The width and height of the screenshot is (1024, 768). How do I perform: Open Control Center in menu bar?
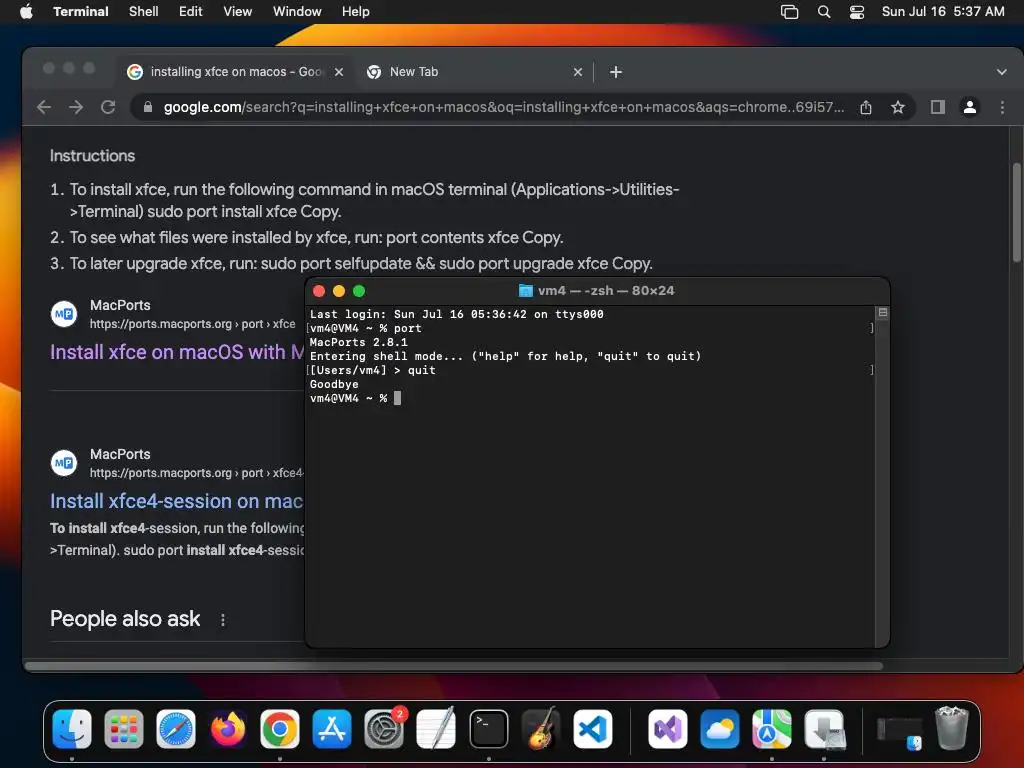[x=857, y=11]
